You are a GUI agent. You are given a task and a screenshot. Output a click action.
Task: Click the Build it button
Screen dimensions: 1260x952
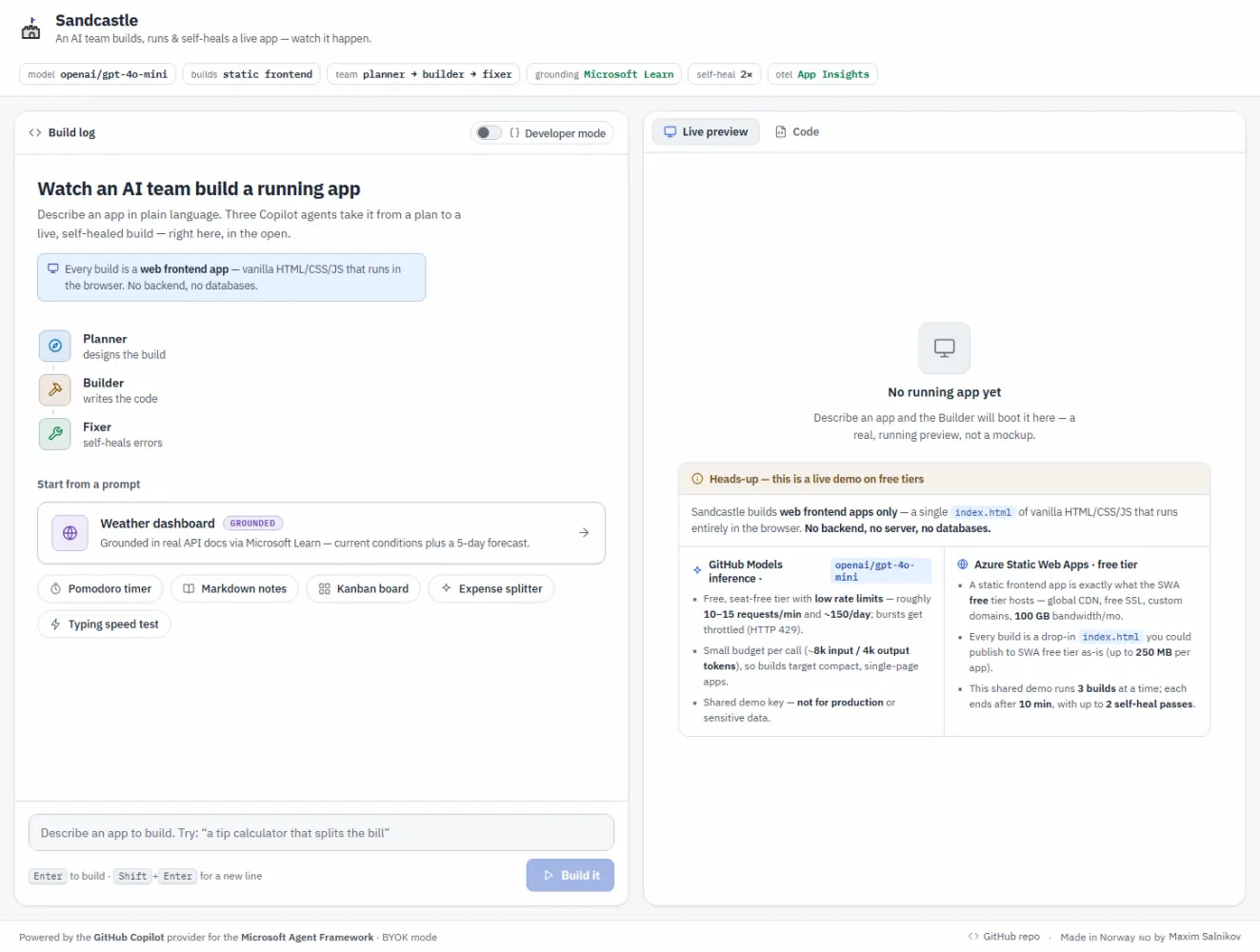[570, 876]
